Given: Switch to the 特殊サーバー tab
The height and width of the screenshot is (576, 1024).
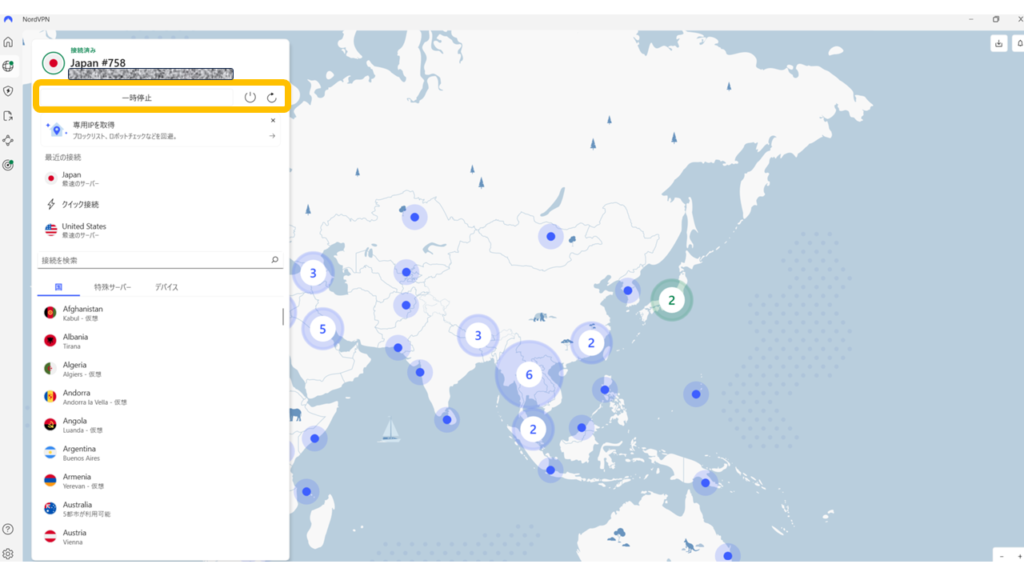Looking at the screenshot, I should (x=112, y=287).
